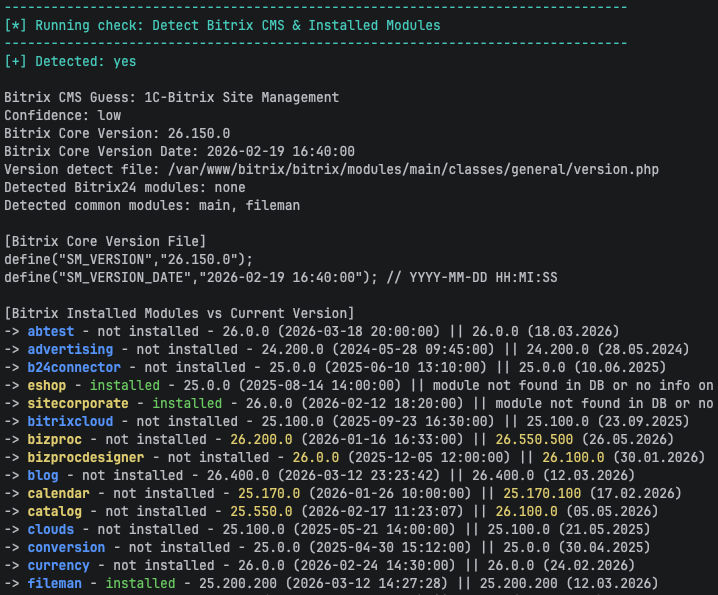
Task: Click the 'currency' module name
Action: (x=59, y=565)
